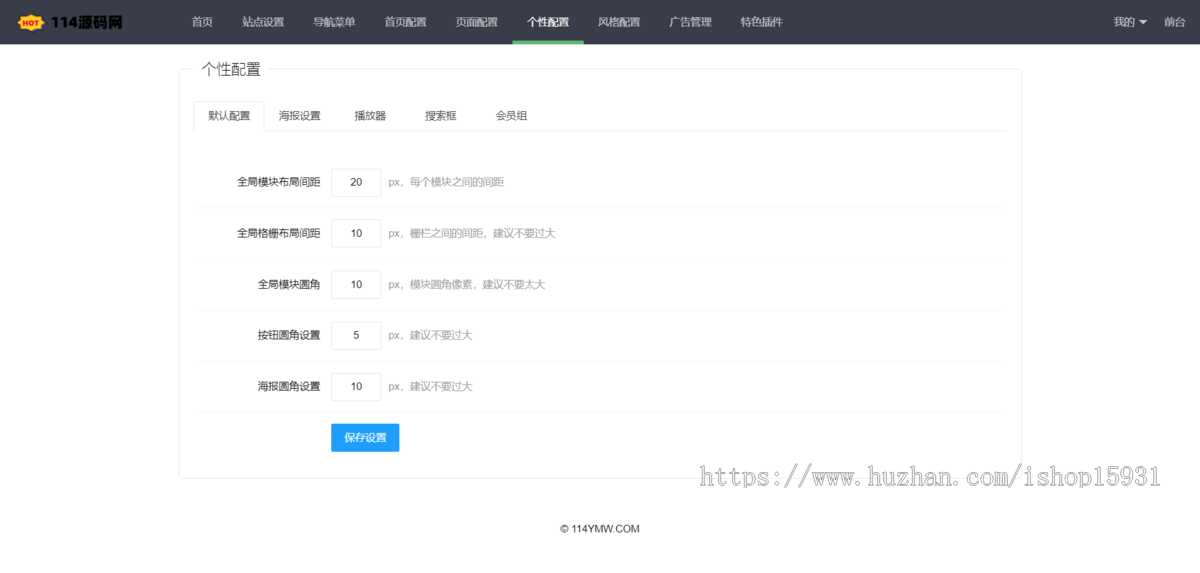Open the 特色插件 menu

click(x=762, y=22)
